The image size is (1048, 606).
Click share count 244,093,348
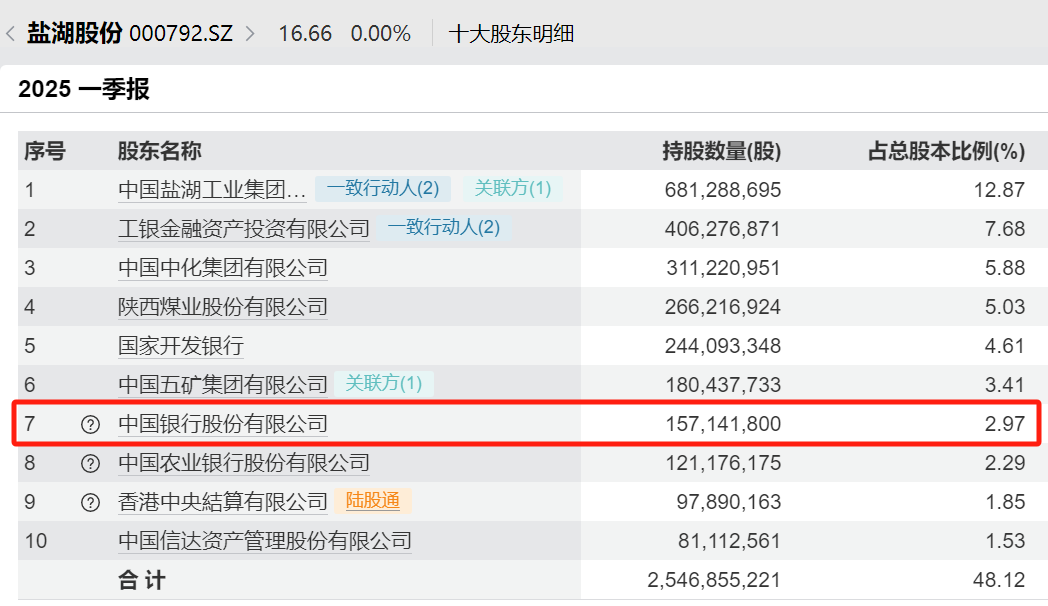pyautogui.click(x=723, y=346)
